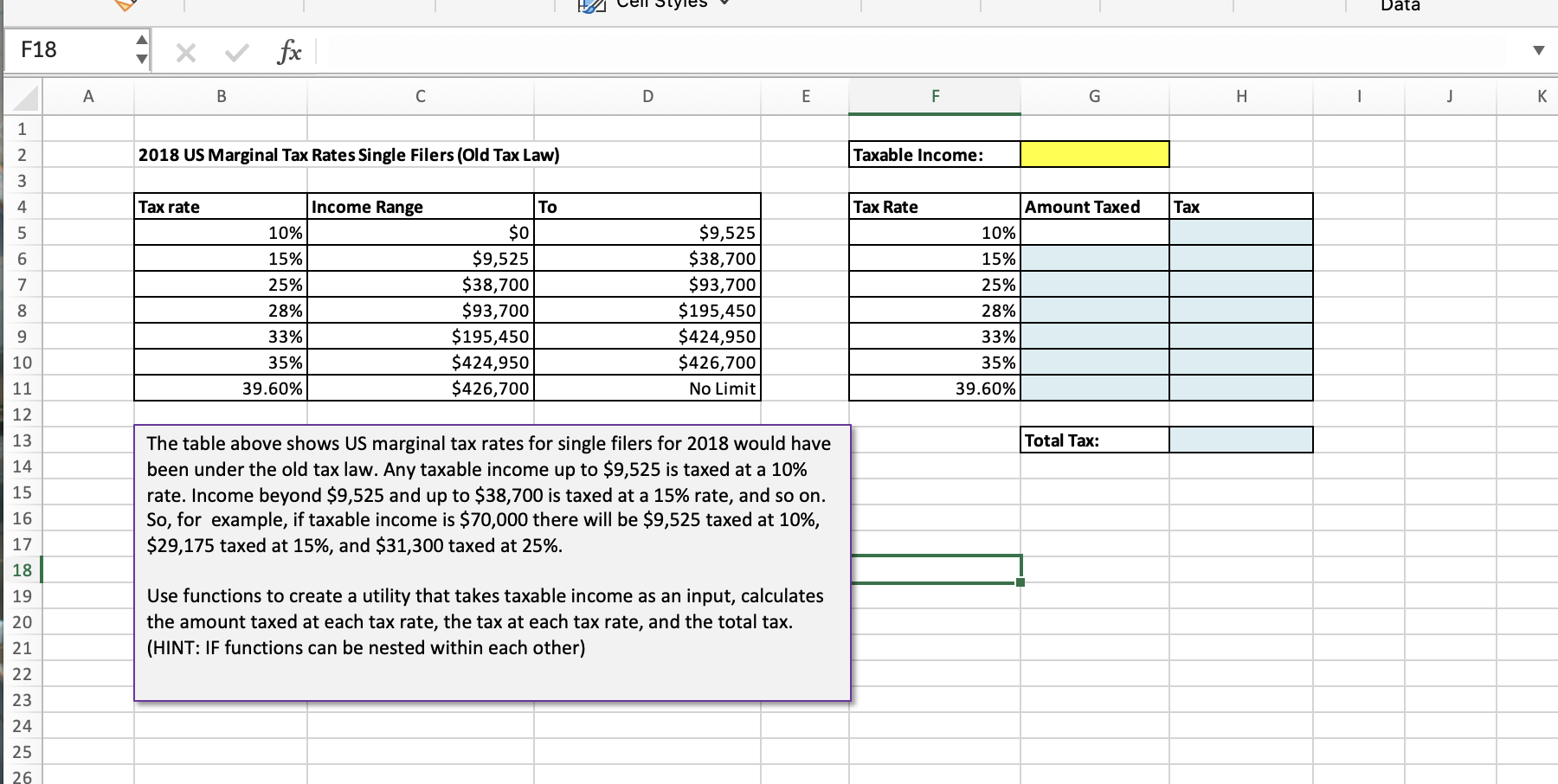Select column D header

[647, 97]
